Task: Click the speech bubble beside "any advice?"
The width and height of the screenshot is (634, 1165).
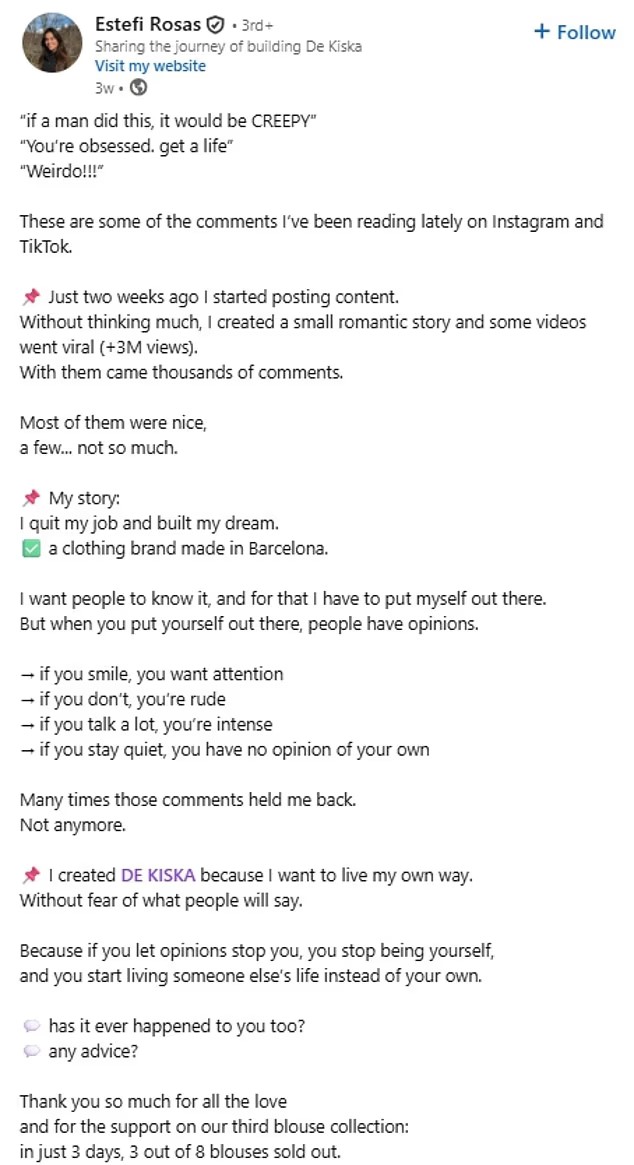Action: click(30, 1050)
